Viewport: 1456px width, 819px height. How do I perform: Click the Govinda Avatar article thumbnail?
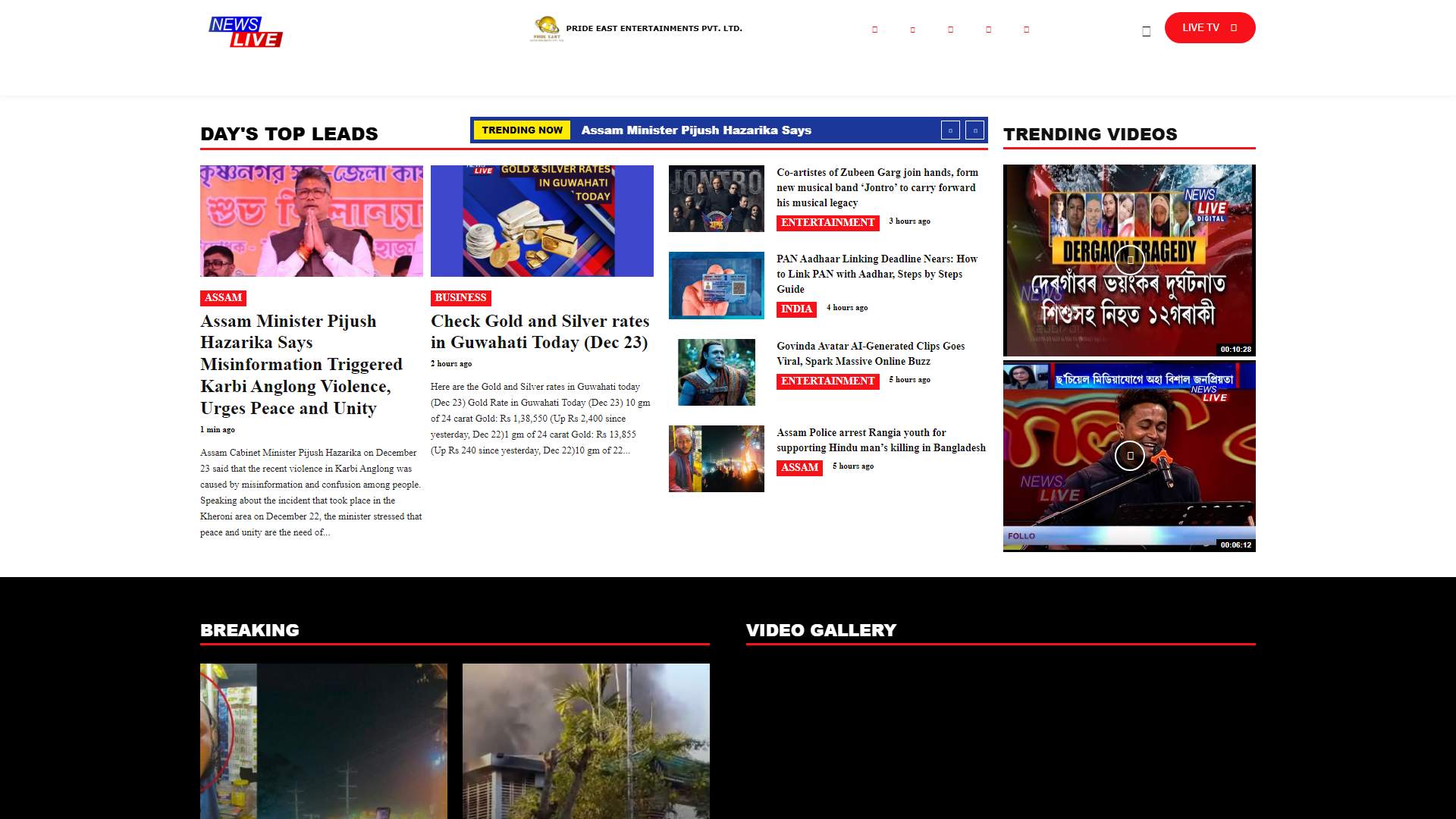[716, 372]
